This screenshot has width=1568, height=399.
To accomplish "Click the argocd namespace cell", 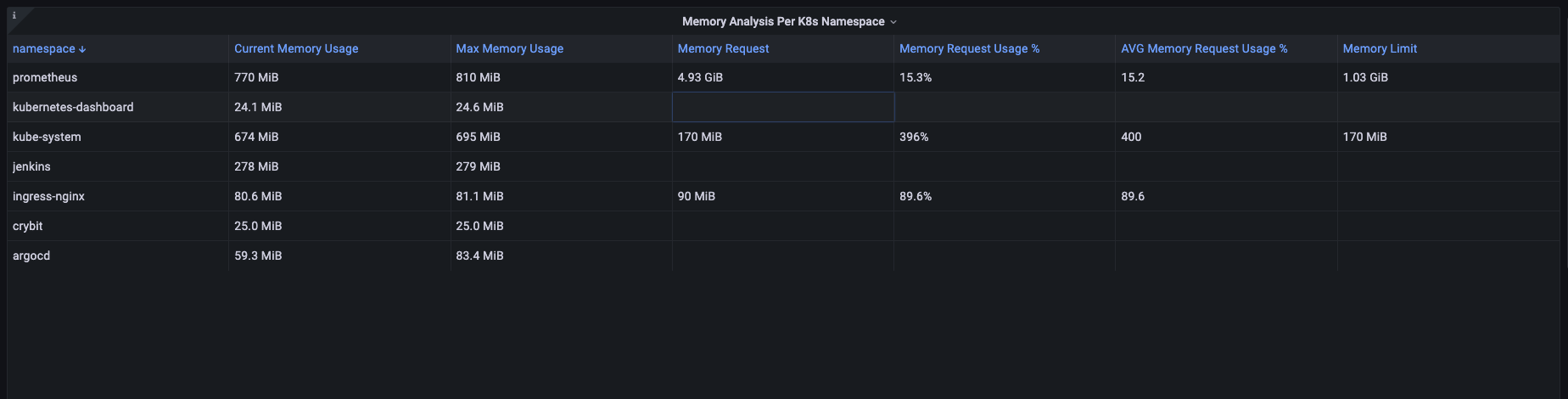I will point(31,256).
